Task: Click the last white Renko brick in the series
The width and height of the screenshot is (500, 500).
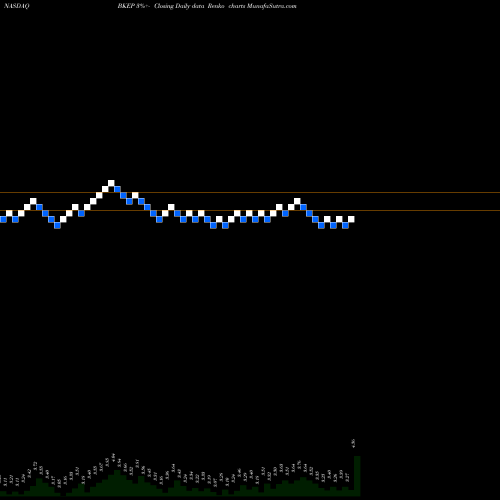Action: (351, 219)
